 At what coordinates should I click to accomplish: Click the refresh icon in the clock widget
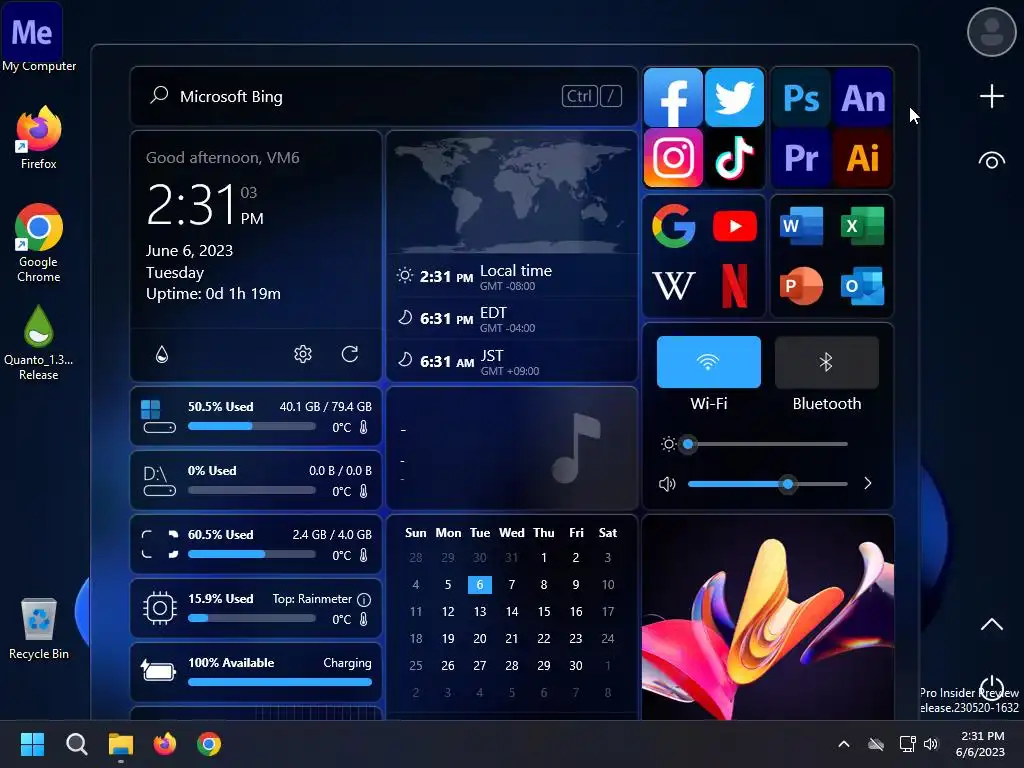pyautogui.click(x=350, y=354)
